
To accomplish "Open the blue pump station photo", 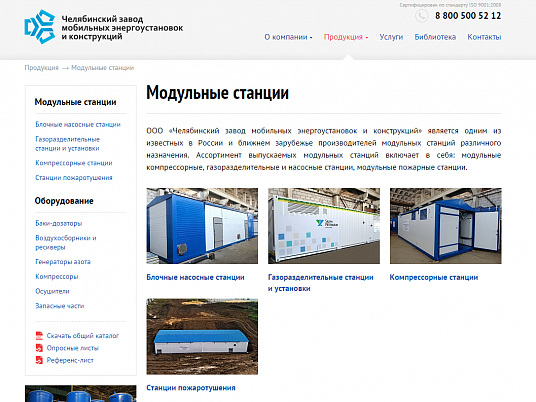I will 202,226.
